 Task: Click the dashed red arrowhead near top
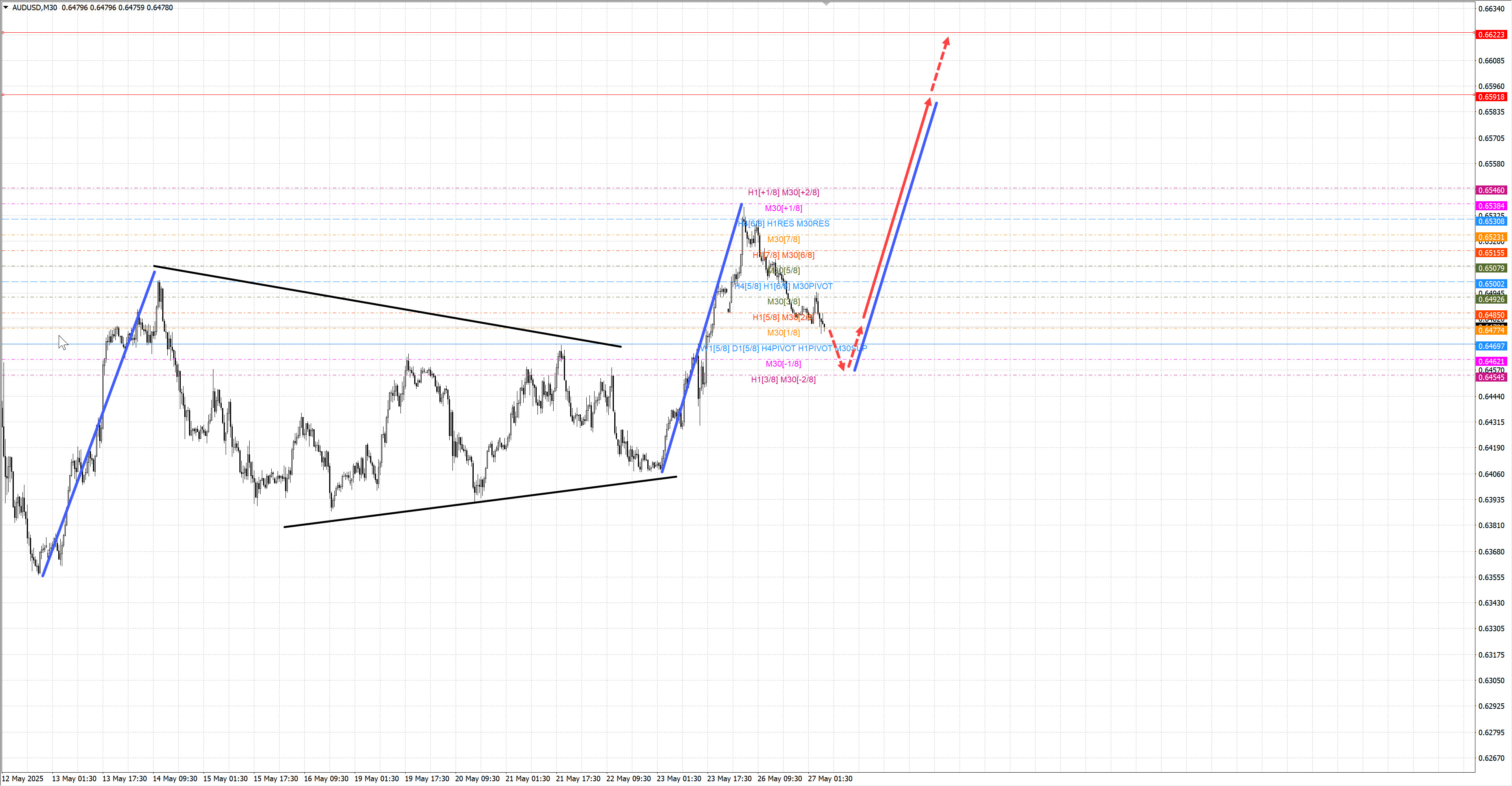pyautogui.click(x=946, y=42)
